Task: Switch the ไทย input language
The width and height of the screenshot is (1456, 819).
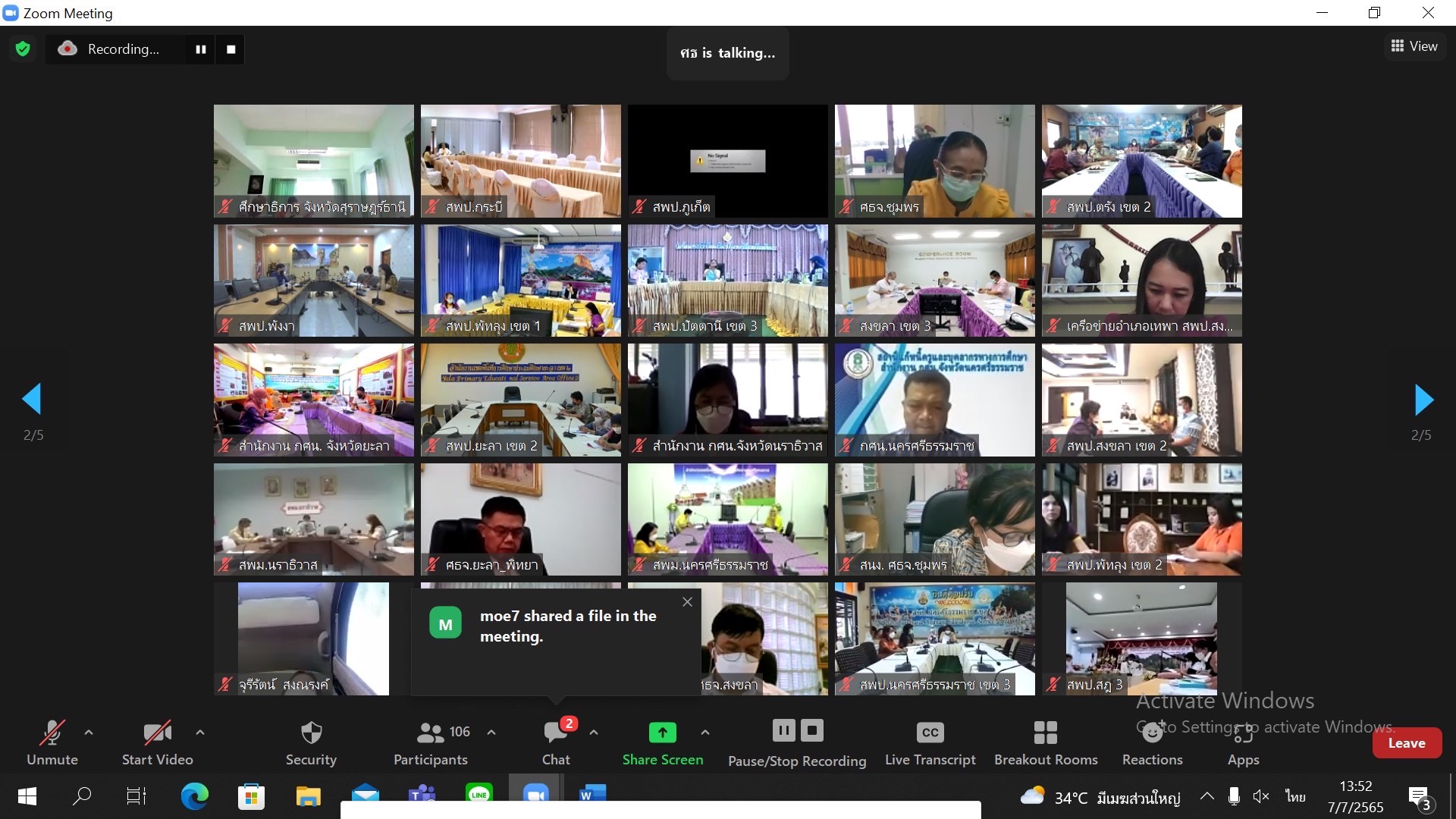Action: (x=1295, y=796)
